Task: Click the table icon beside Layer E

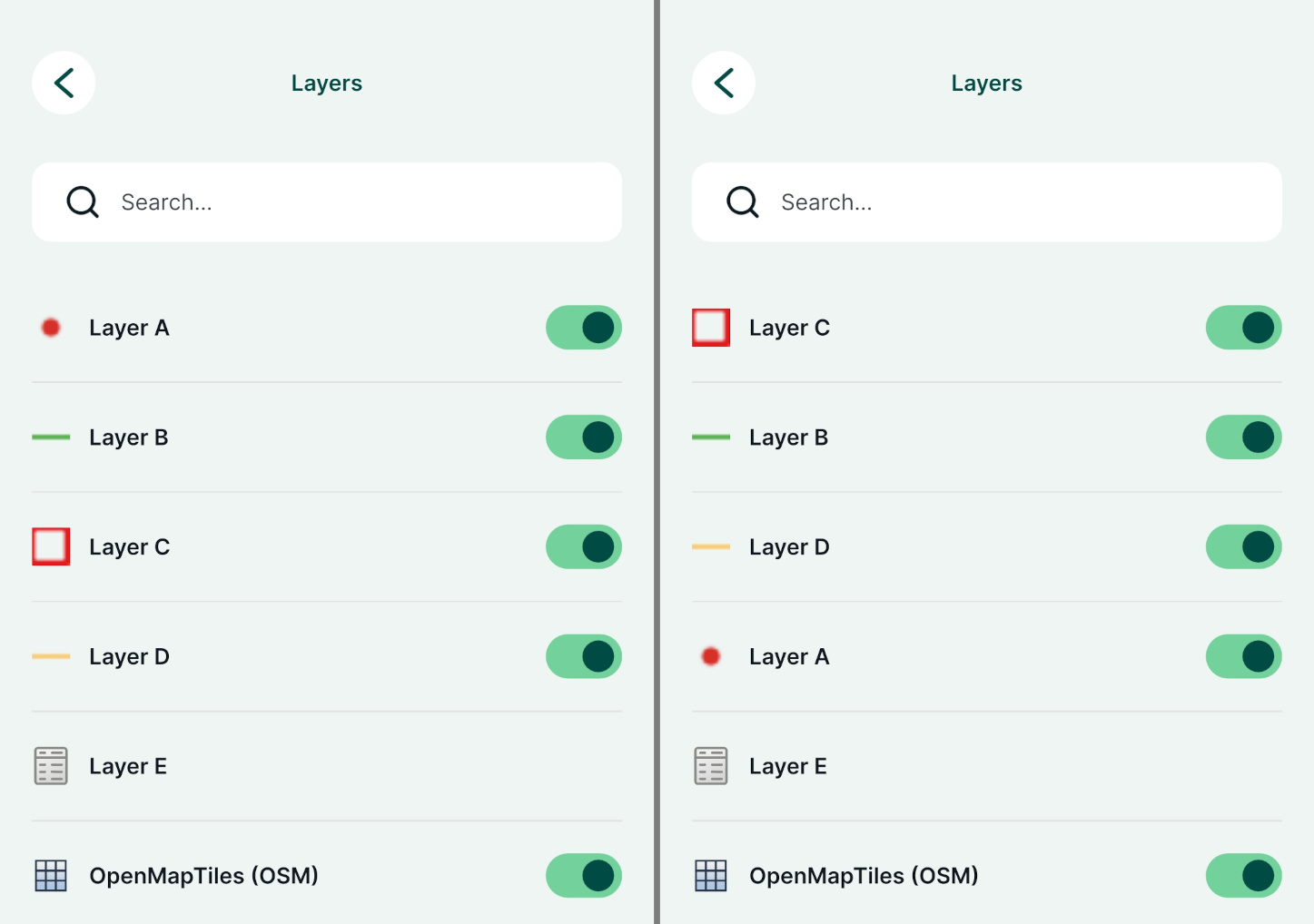Action: pyautogui.click(x=51, y=765)
